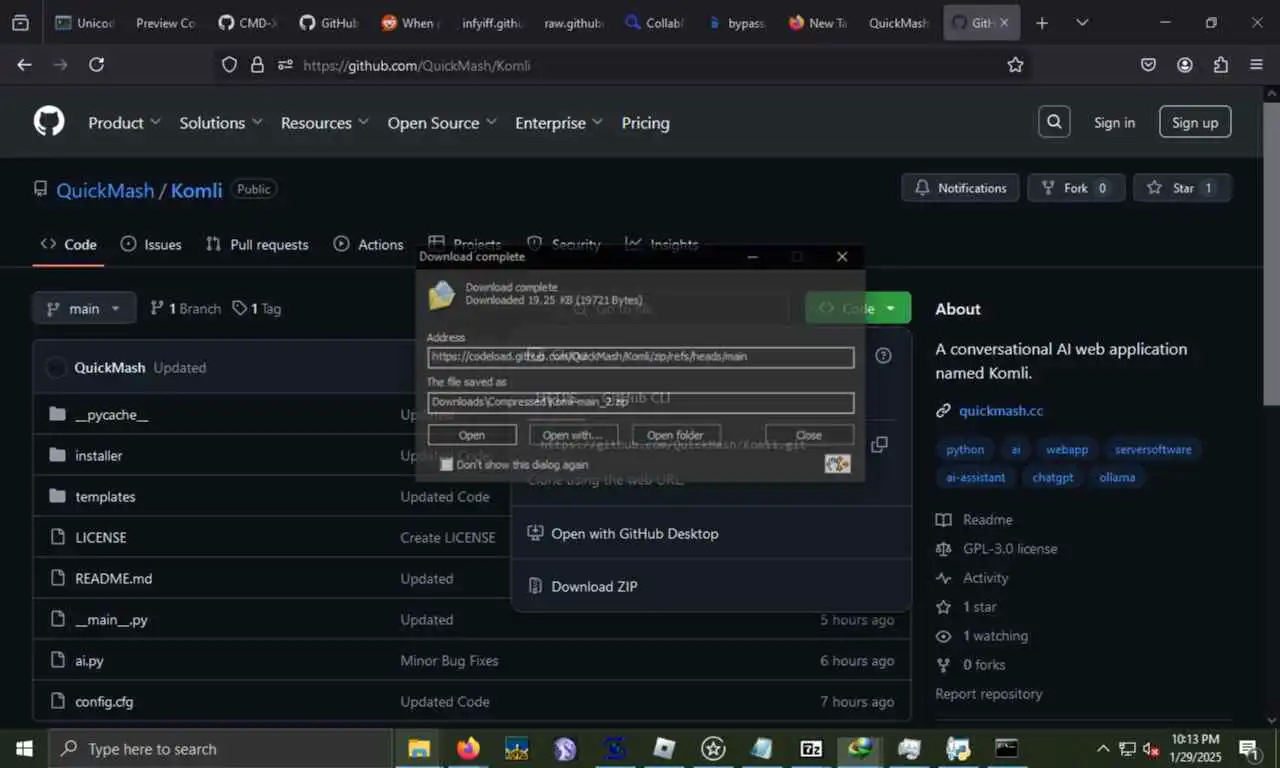Click the Close button in the download dialog

pos(809,435)
